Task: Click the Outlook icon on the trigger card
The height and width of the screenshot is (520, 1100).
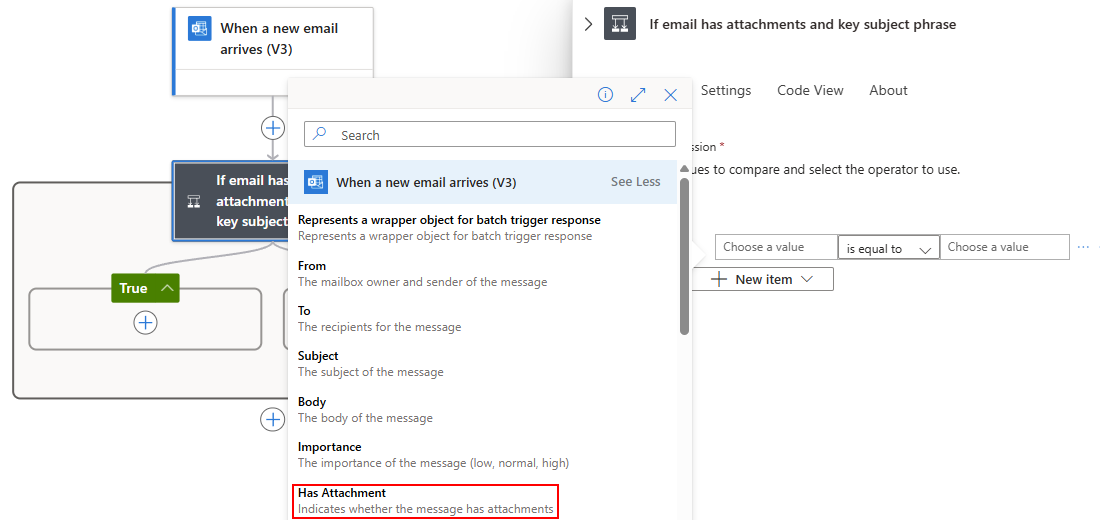Action: 200,29
